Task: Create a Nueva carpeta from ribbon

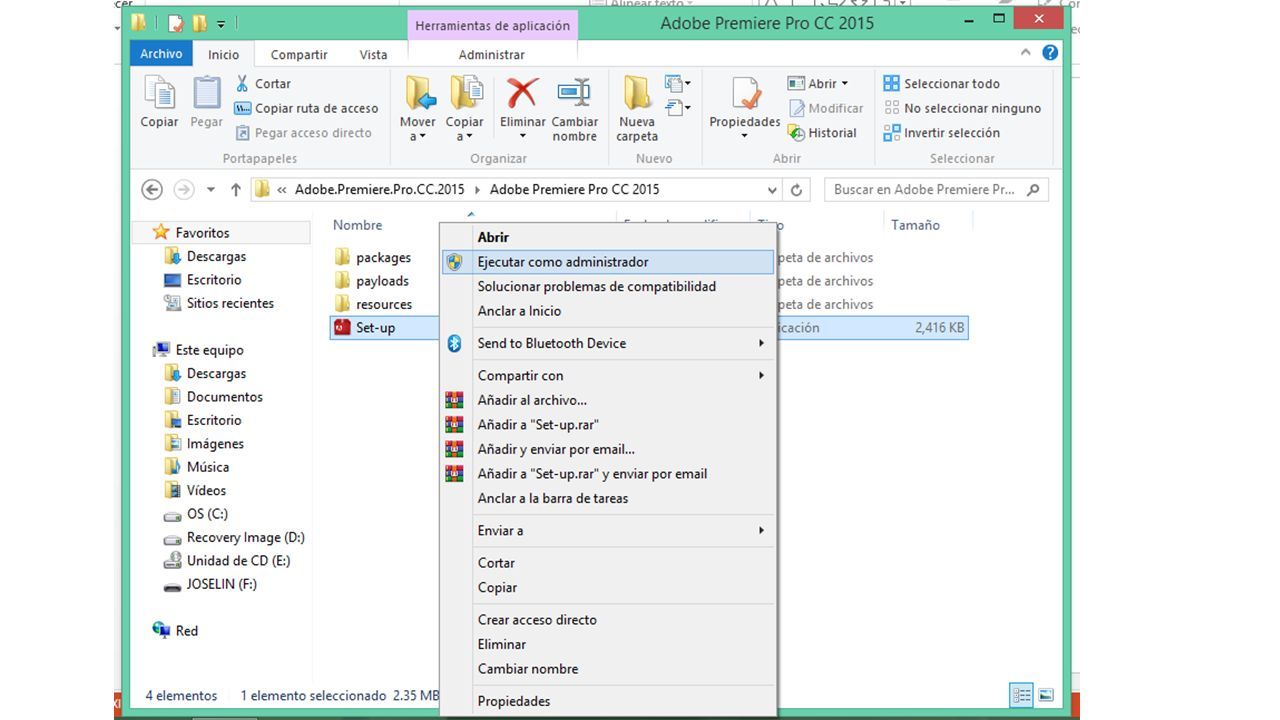Action: coord(637,108)
